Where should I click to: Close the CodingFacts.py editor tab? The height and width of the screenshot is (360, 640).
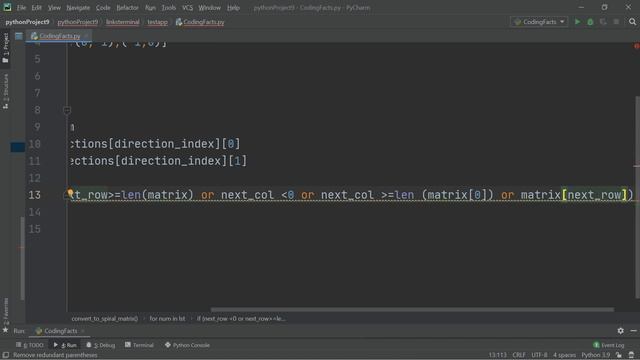coord(86,36)
